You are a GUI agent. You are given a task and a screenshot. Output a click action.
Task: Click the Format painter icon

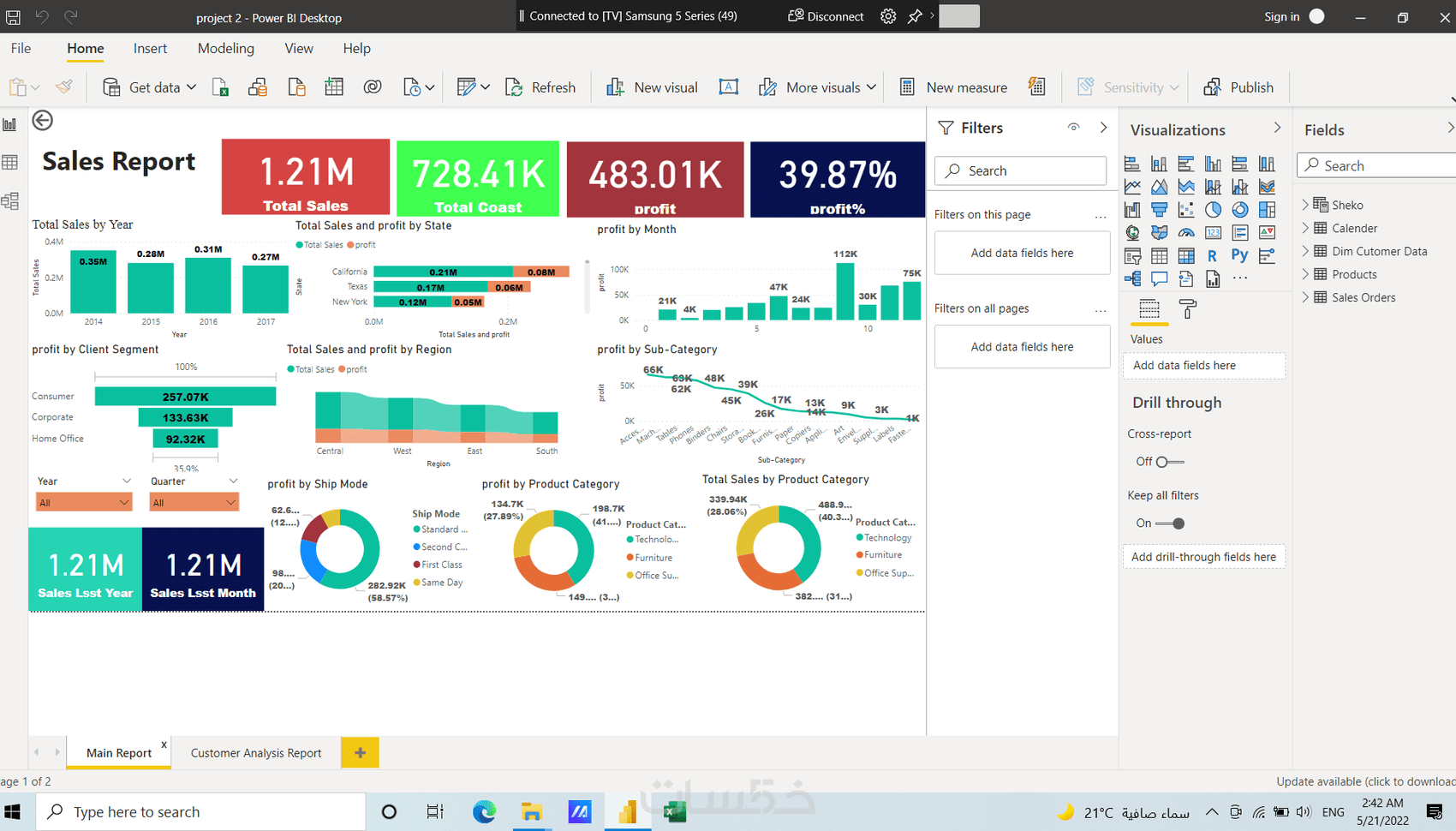click(64, 87)
